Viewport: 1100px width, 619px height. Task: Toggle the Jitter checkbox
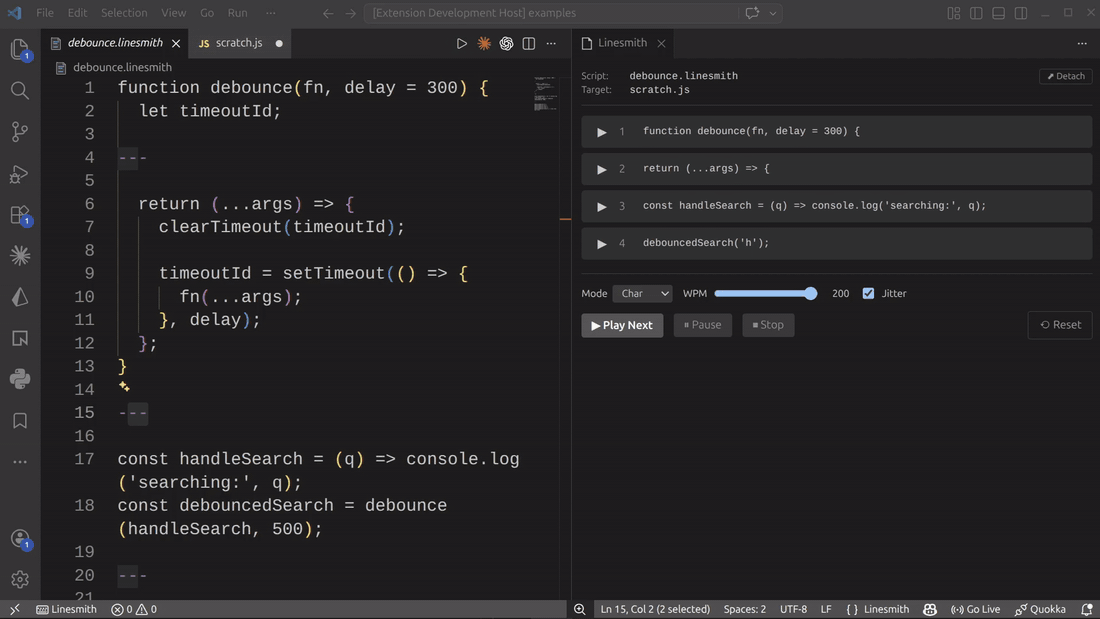[868, 293]
